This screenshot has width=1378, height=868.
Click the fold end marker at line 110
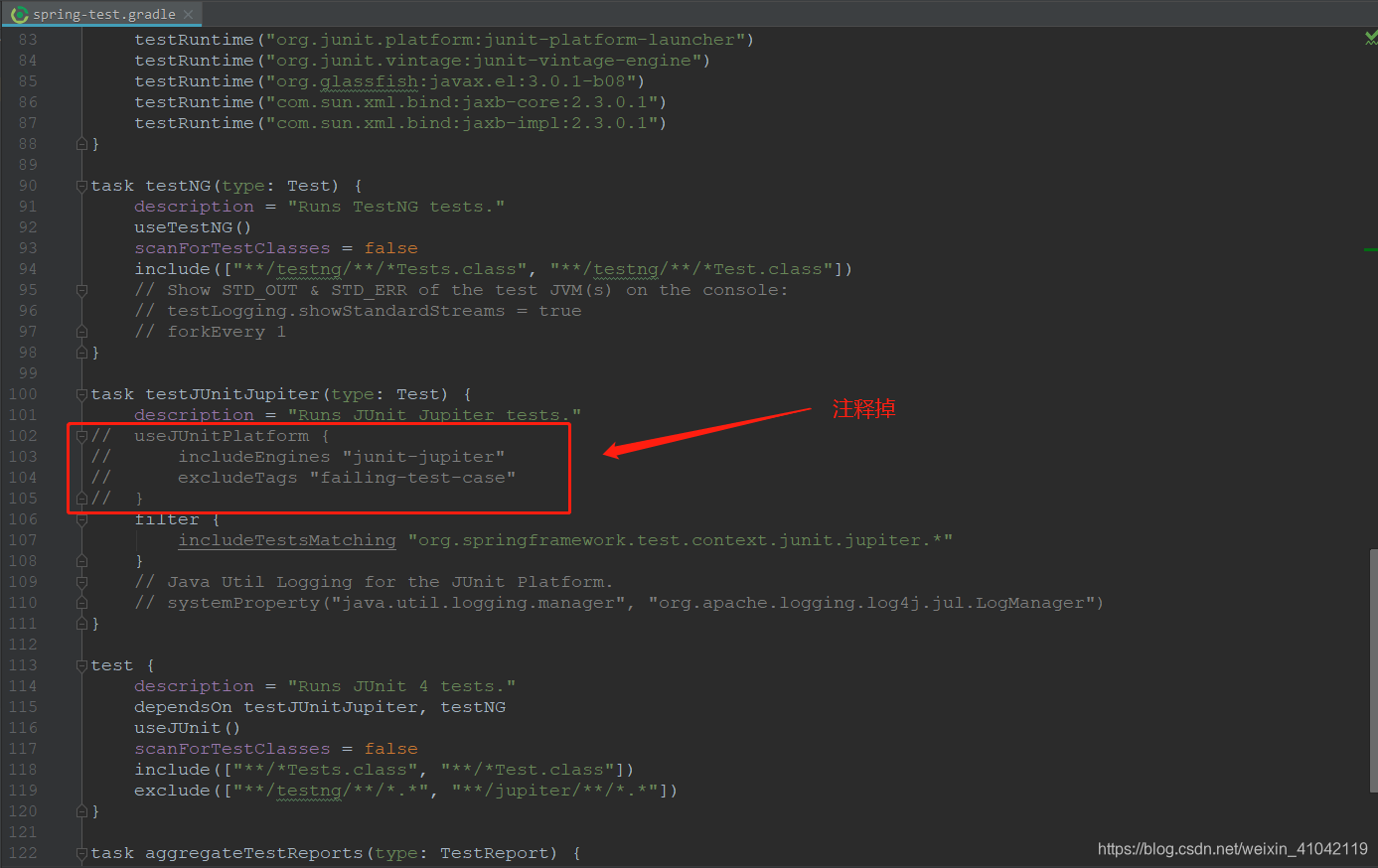(x=81, y=603)
